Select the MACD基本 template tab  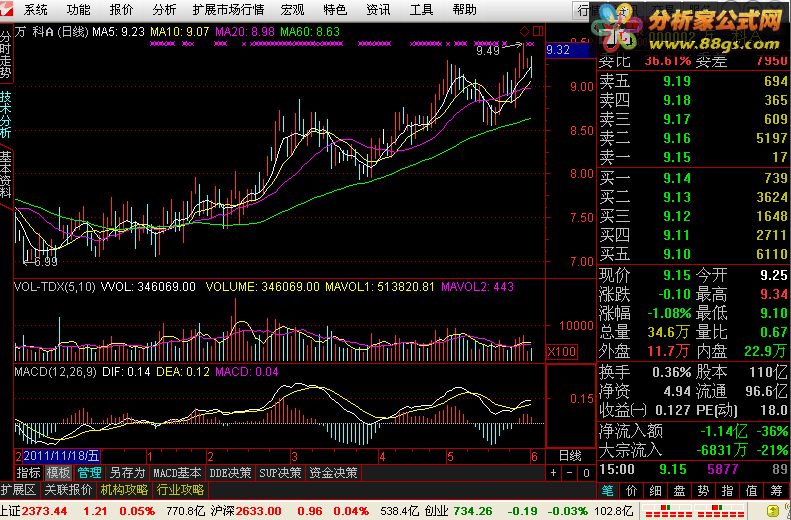click(177, 473)
